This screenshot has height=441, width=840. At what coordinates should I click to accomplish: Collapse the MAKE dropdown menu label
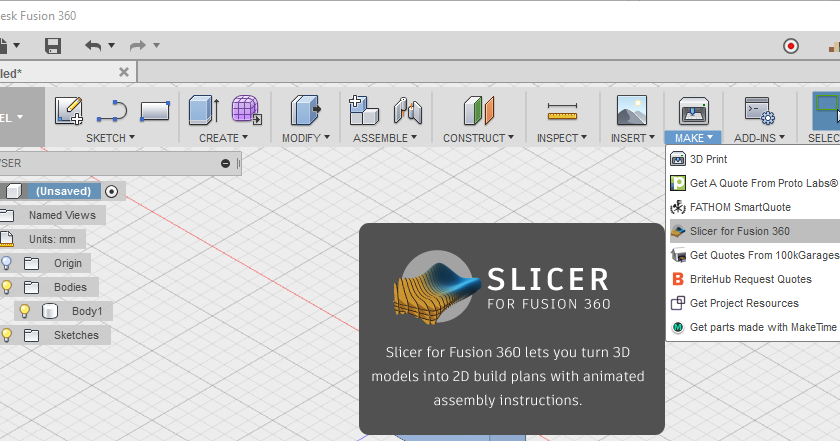point(693,138)
